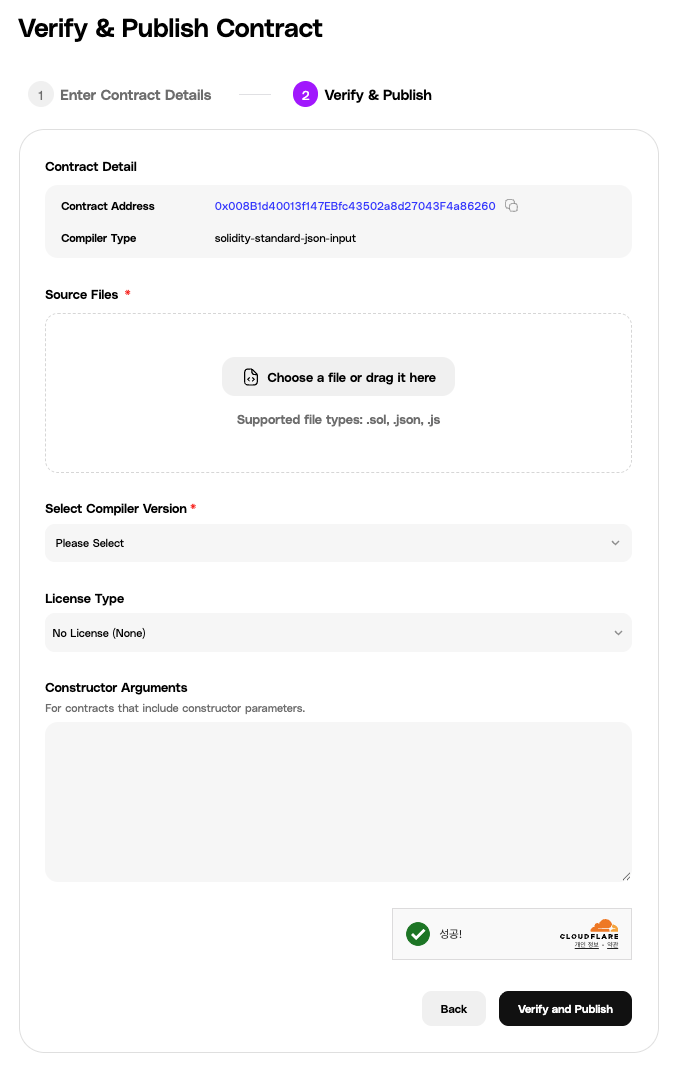
Task: Open the contract address hyperlink
Action: coord(355,206)
